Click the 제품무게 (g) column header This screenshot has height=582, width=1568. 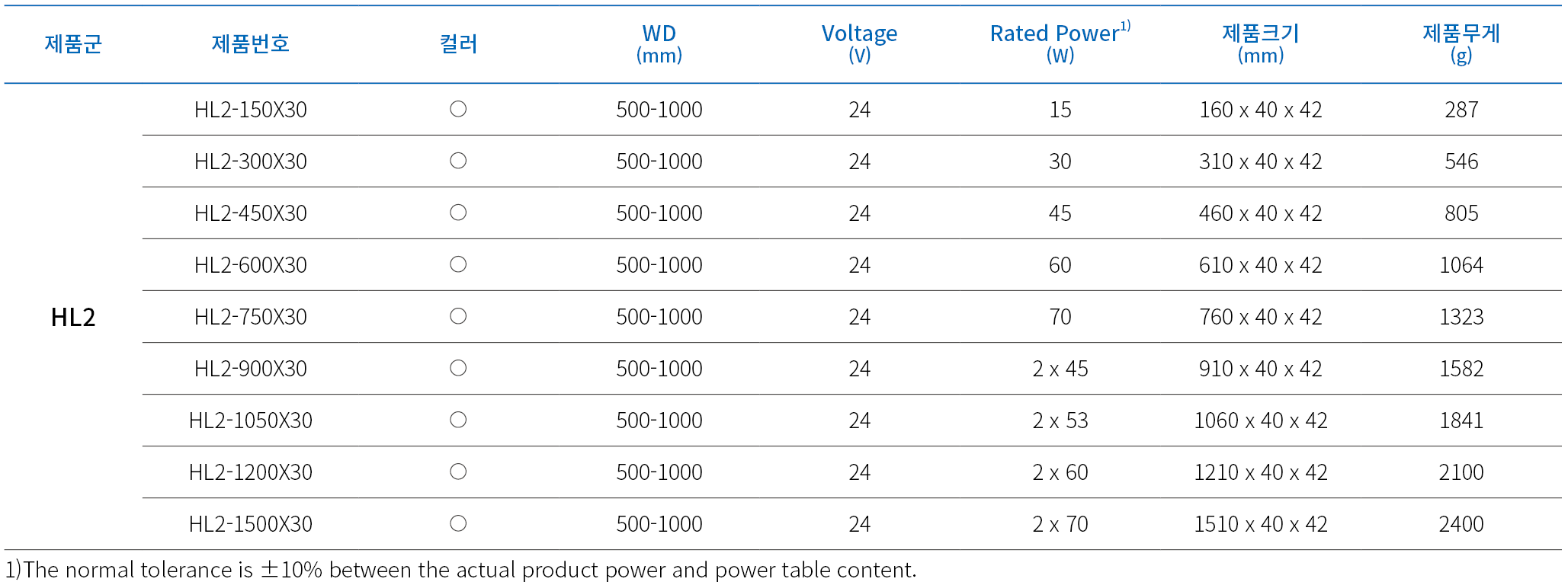coord(1461,43)
